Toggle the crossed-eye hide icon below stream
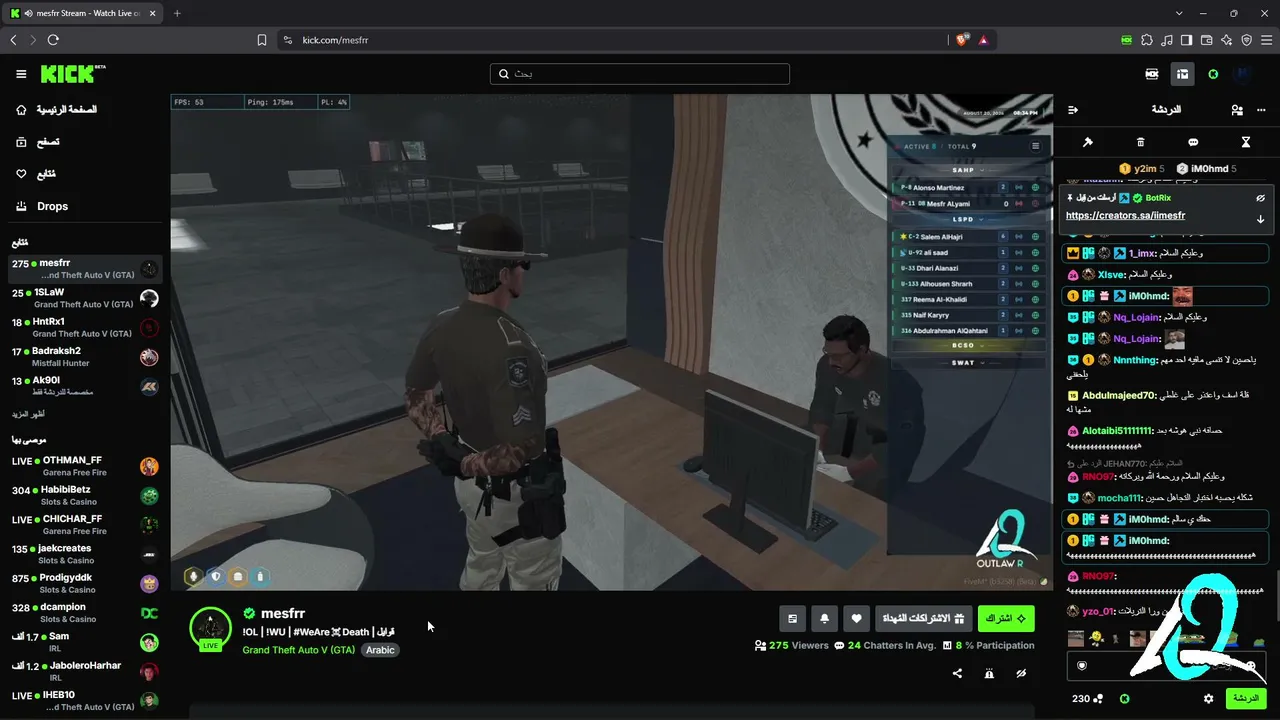Screen dimensions: 1280x720 tap(1021, 674)
